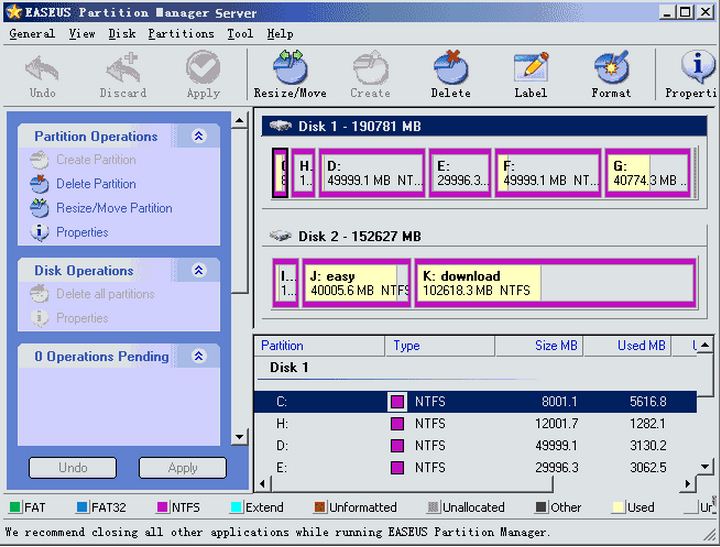The height and width of the screenshot is (547, 720).
Task: Open the Partitions menu
Action: pos(181,34)
